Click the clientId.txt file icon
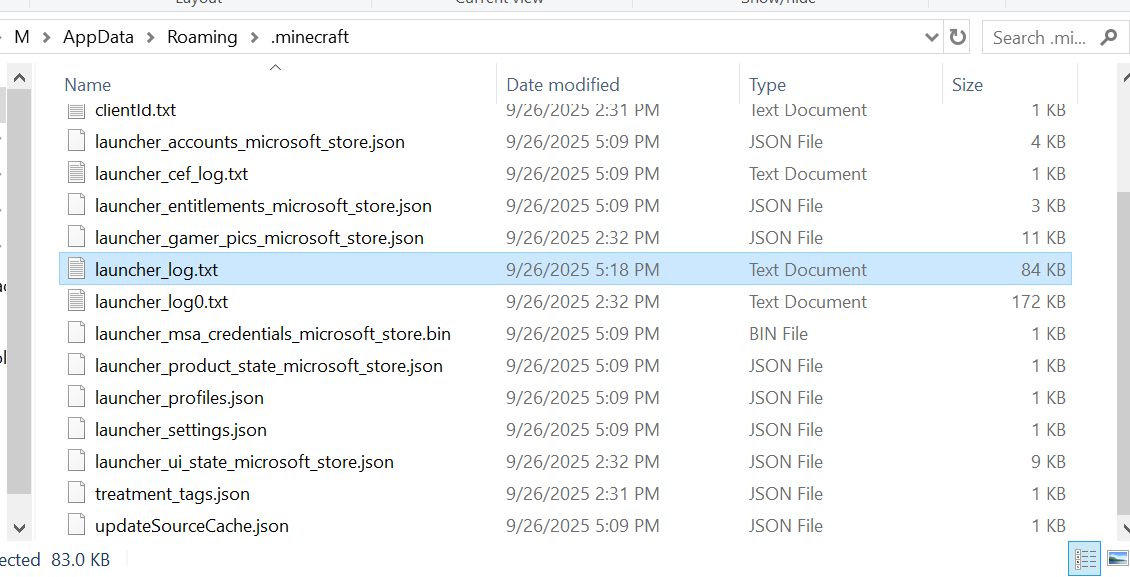This screenshot has height=577, width=1130. (x=76, y=110)
